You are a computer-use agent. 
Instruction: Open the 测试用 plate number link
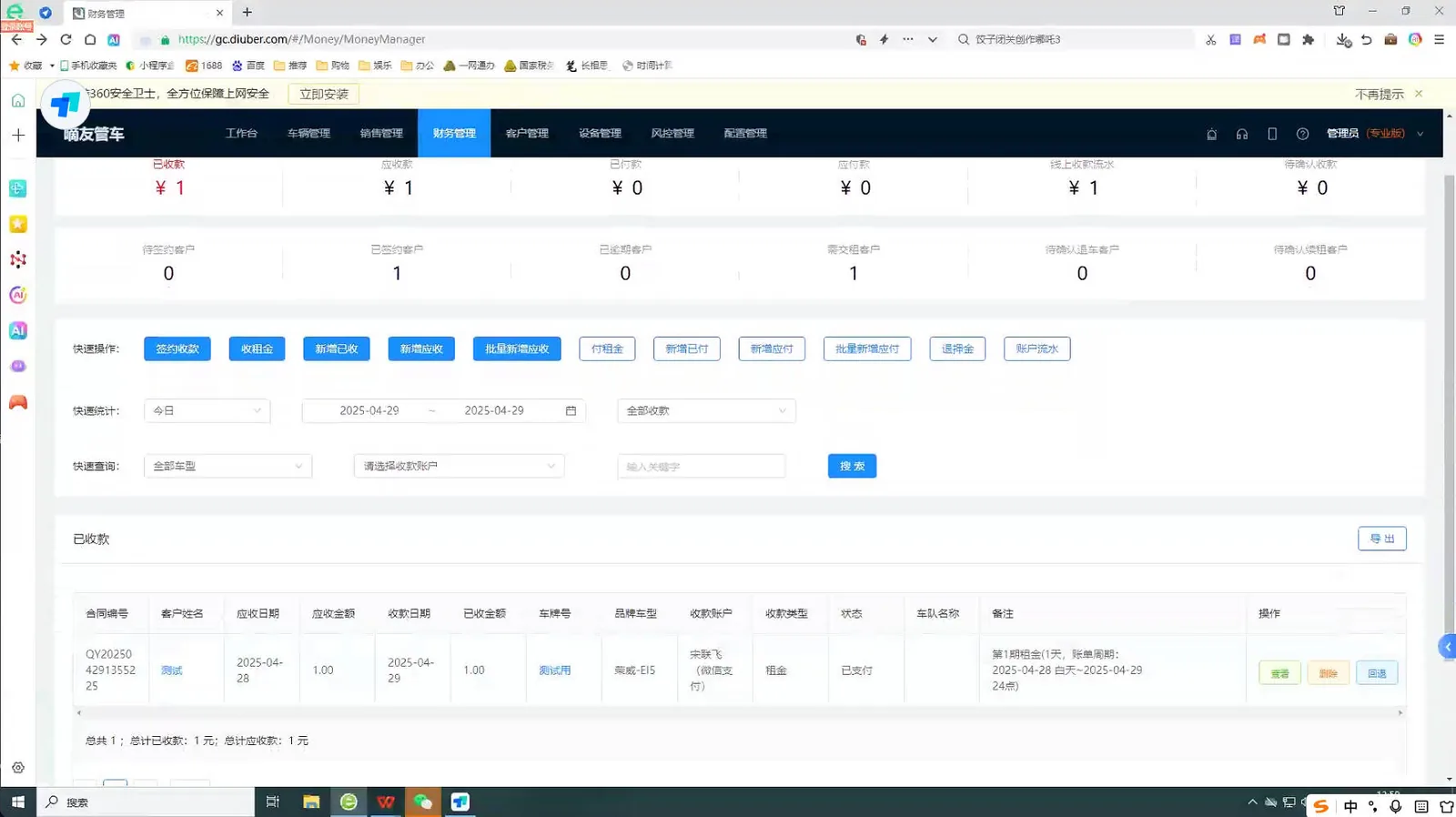point(554,671)
